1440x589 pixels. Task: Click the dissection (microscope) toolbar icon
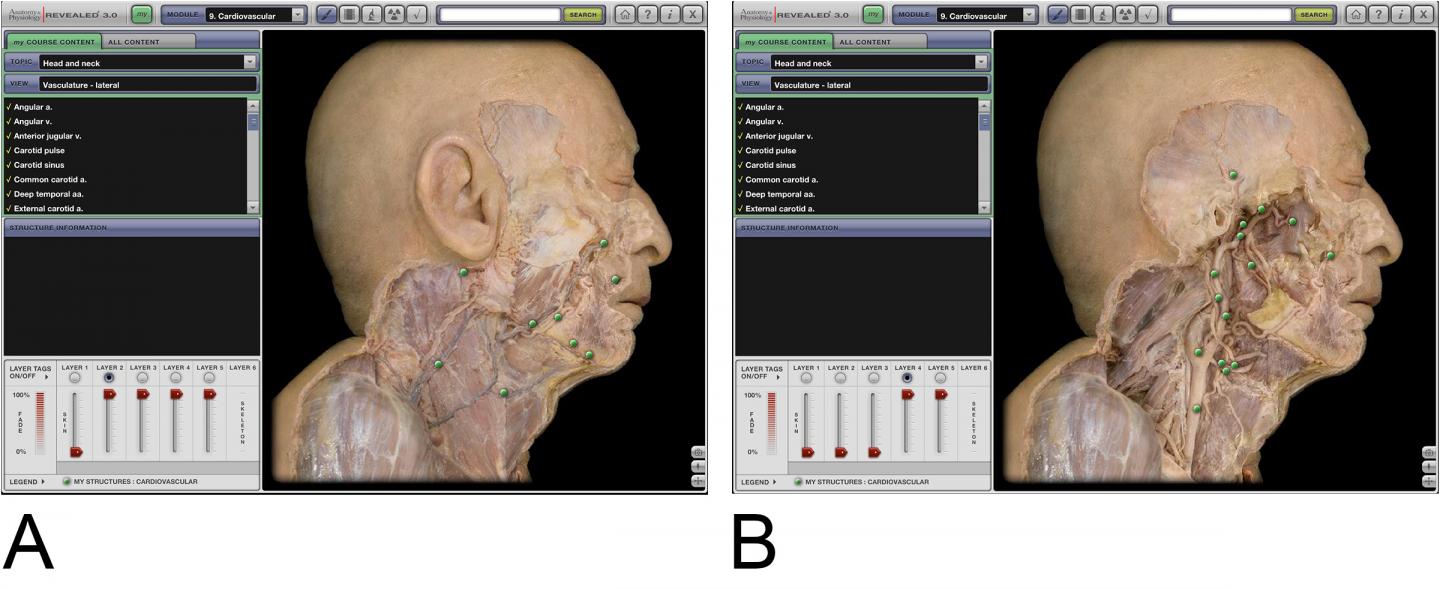pos(373,15)
